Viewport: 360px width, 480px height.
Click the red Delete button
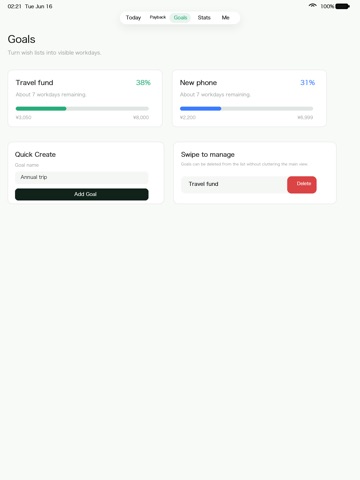(302, 184)
